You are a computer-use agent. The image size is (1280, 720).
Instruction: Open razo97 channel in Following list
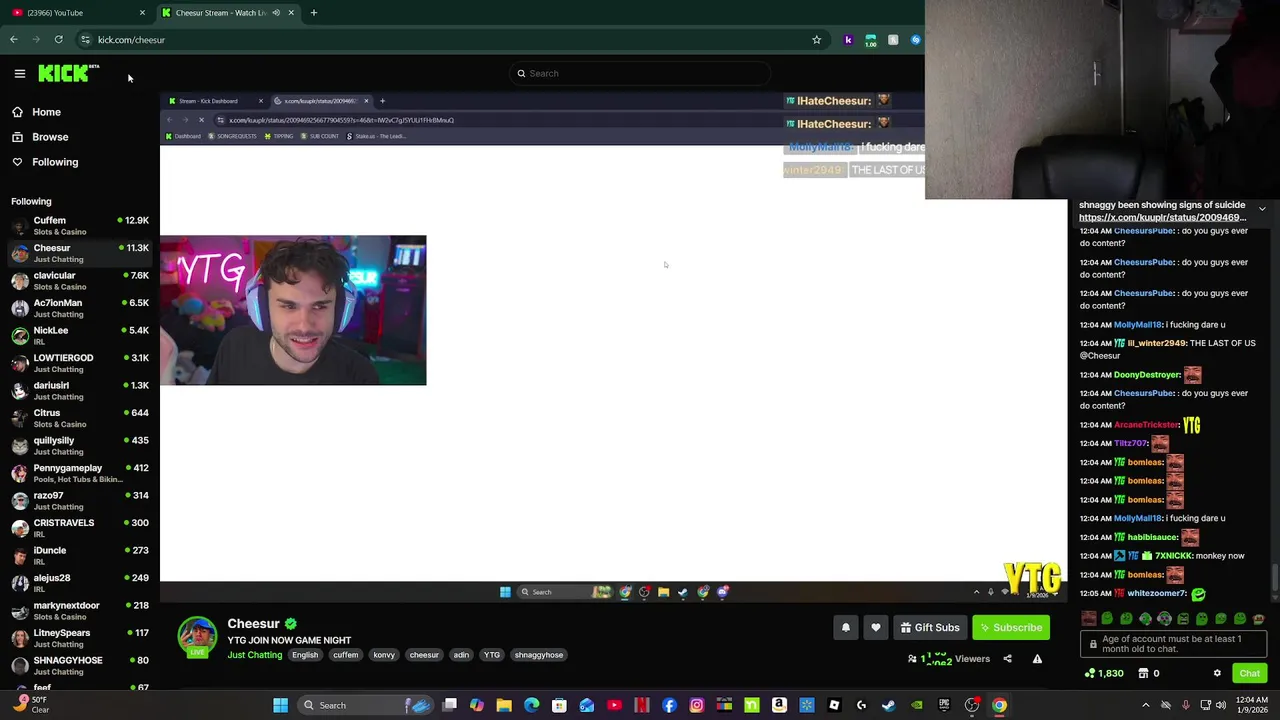pos(80,501)
